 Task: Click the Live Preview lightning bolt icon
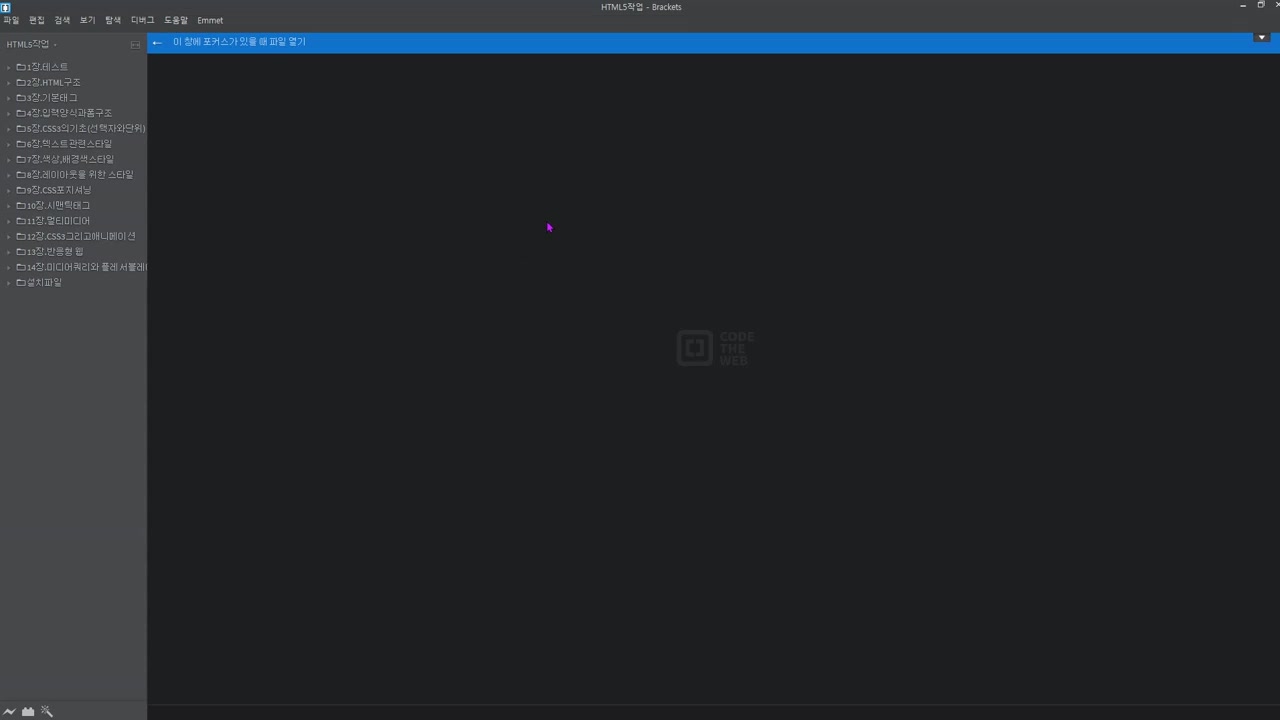coord(9,711)
